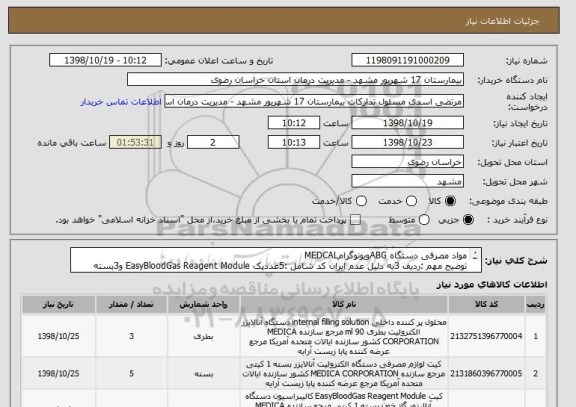
Task: Click the remaining days field showing 2
Action: click(x=213, y=142)
